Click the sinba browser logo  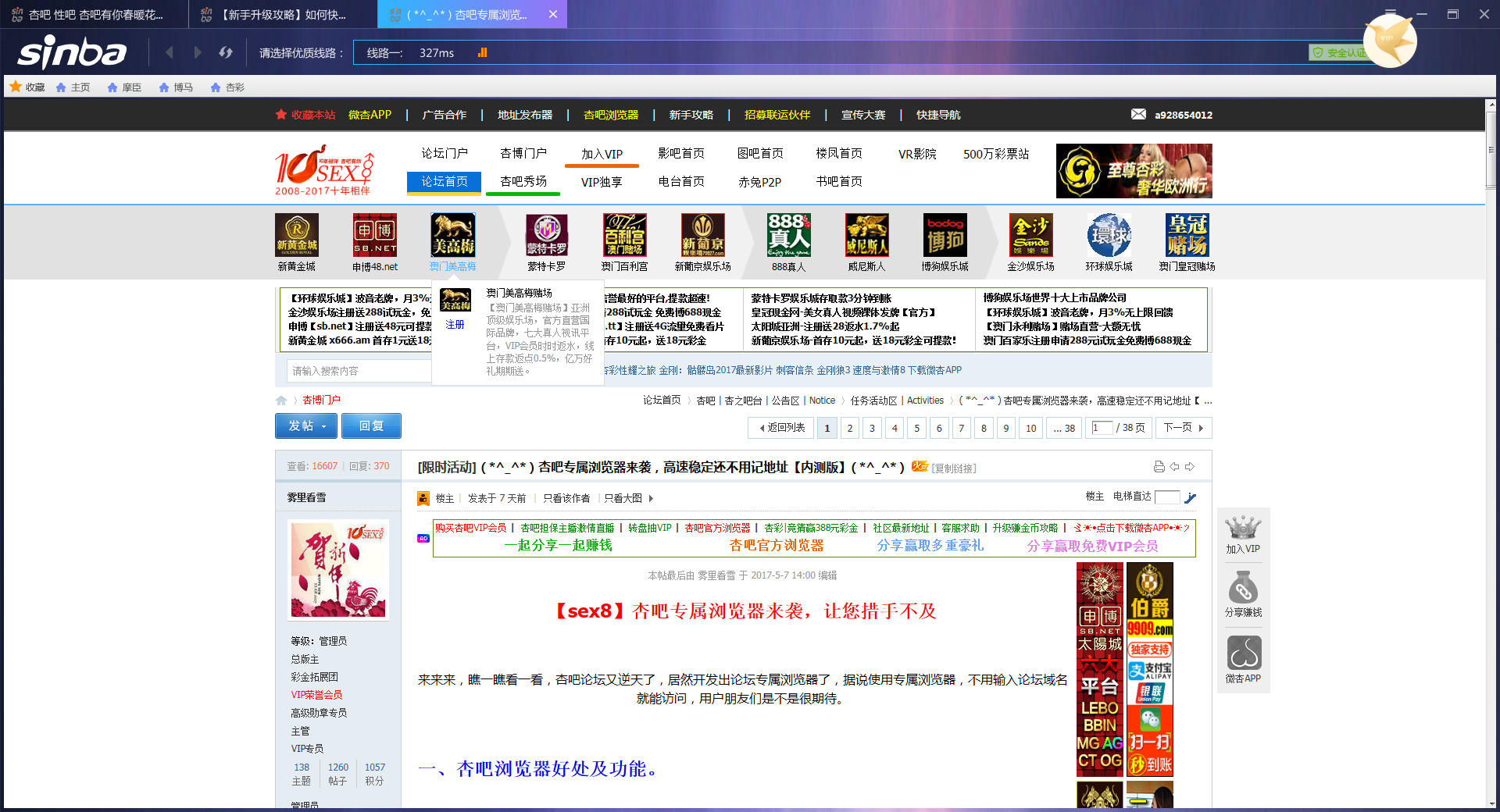point(72,52)
